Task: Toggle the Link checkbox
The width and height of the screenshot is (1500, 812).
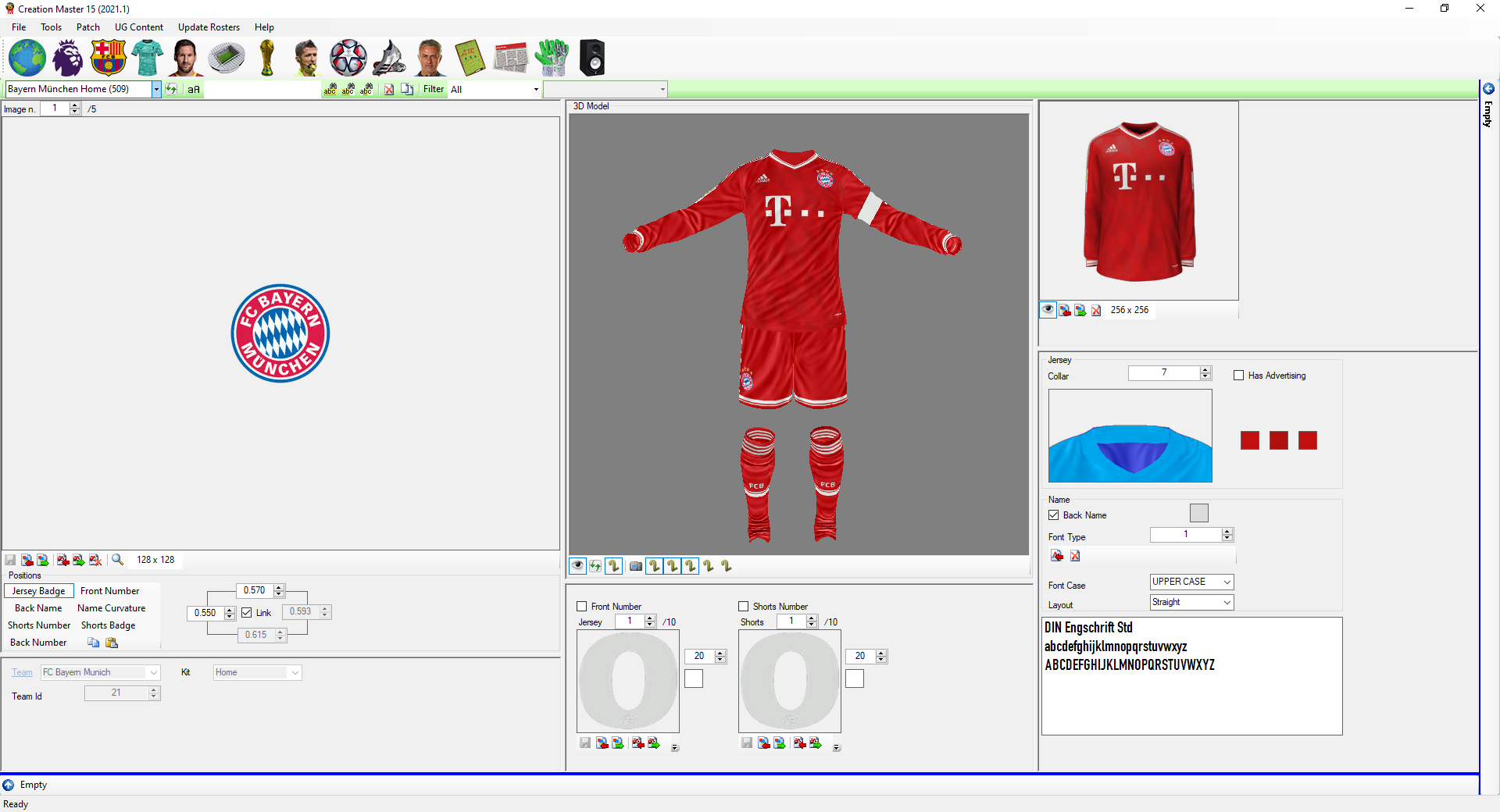Action: tap(247, 613)
